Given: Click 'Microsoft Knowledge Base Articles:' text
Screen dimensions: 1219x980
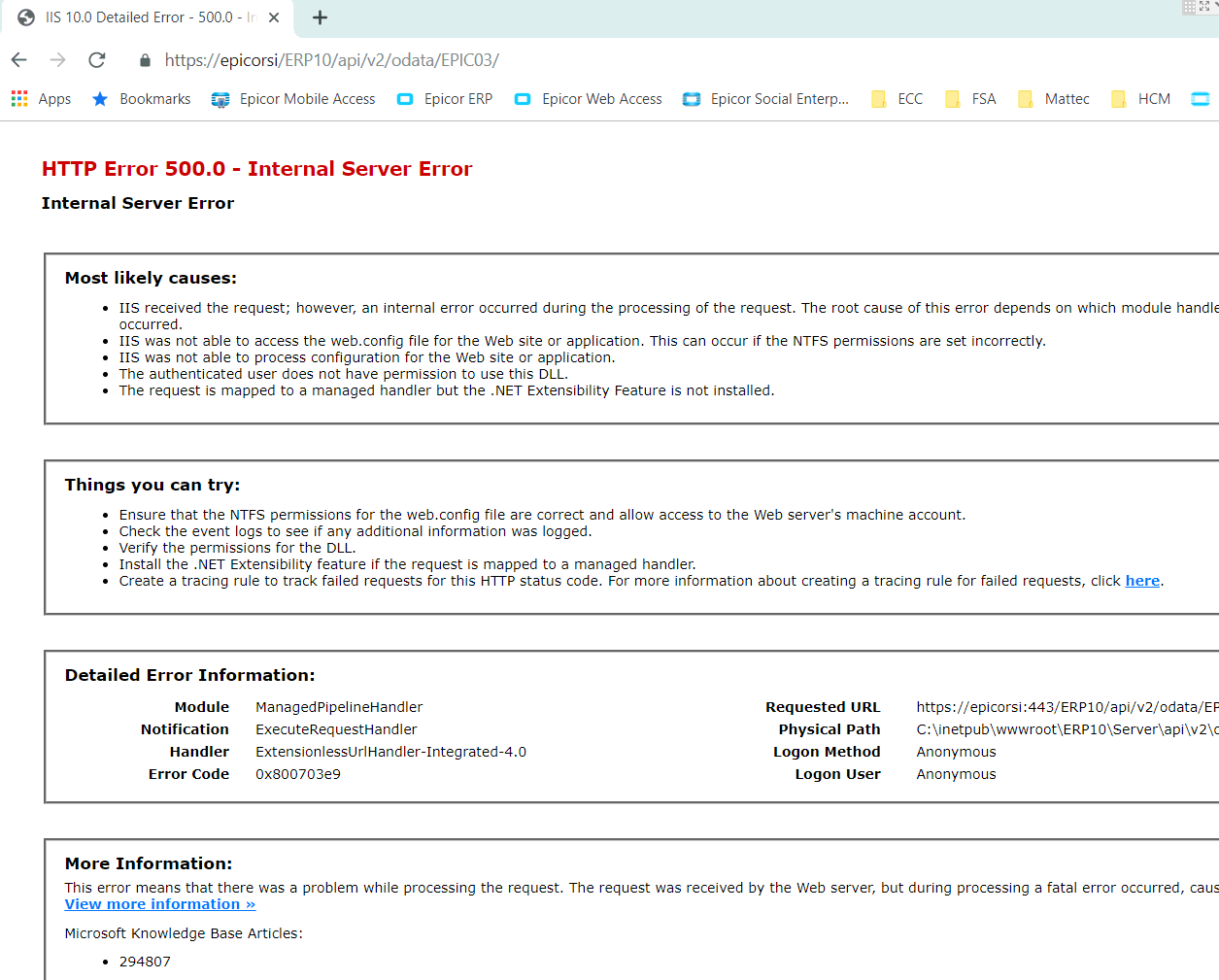Looking at the screenshot, I should click(184, 933).
